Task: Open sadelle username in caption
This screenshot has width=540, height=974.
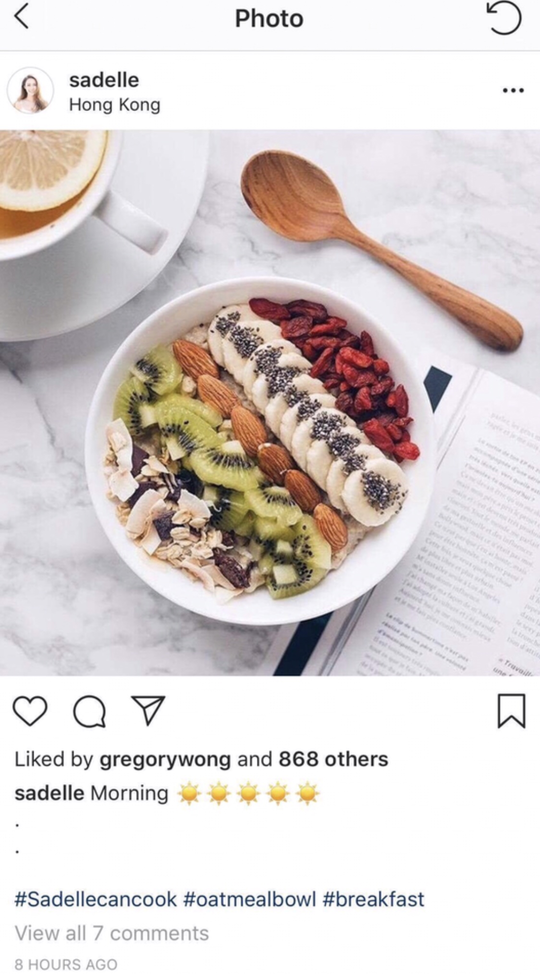Action: tap(49, 793)
